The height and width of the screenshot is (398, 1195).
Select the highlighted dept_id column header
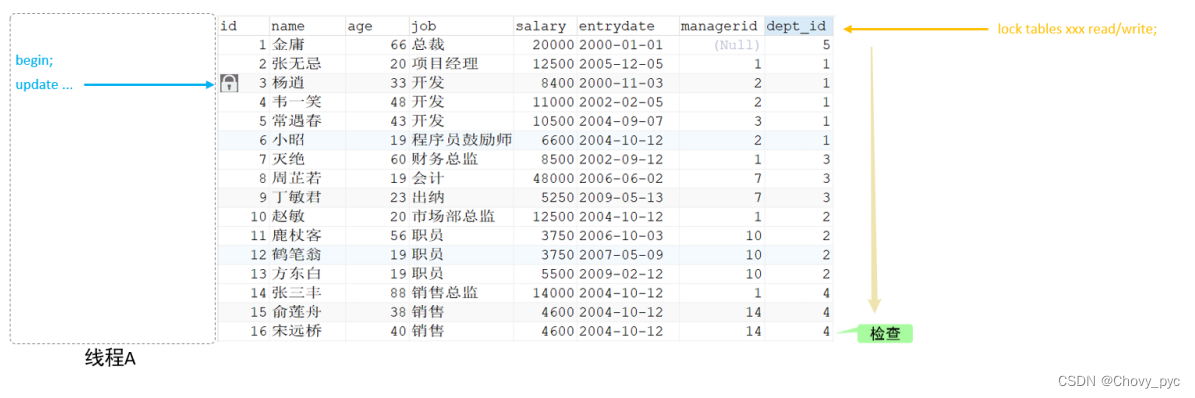tap(799, 26)
